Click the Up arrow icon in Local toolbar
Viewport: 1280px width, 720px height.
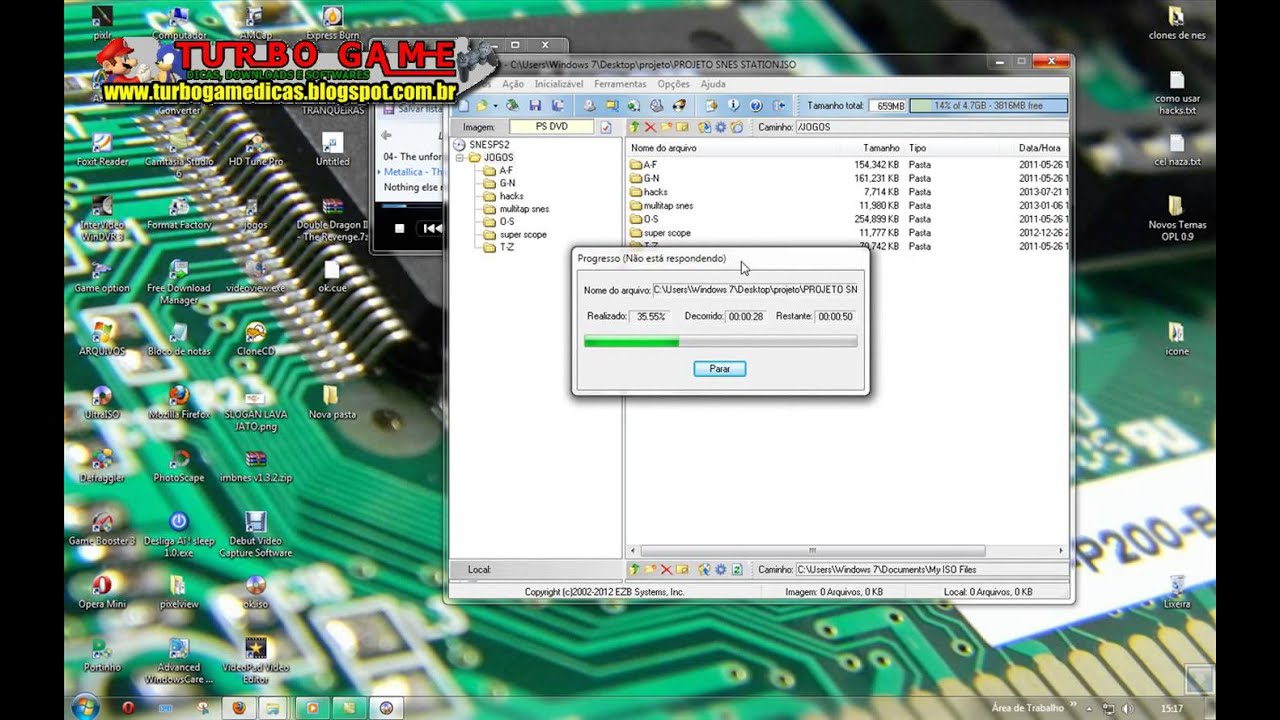coord(634,569)
